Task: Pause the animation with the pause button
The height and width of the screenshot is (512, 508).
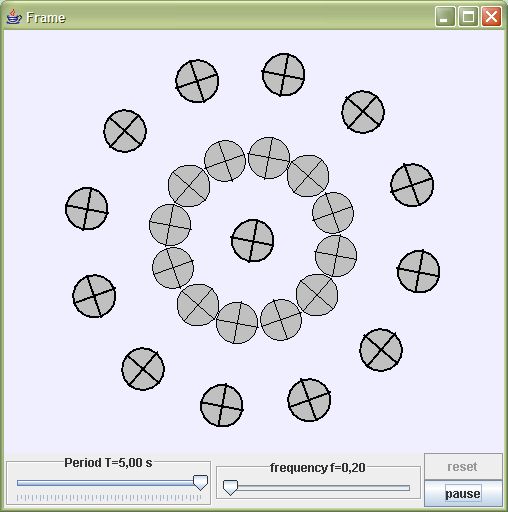Action: pos(463,494)
